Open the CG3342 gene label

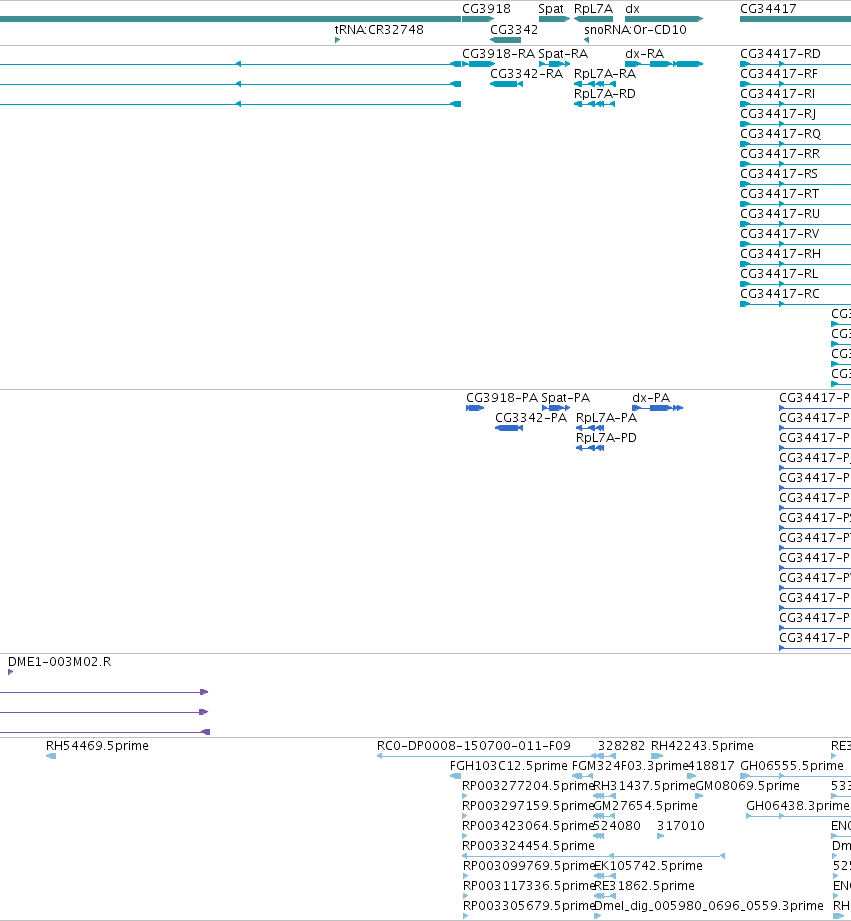tap(514, 29)
